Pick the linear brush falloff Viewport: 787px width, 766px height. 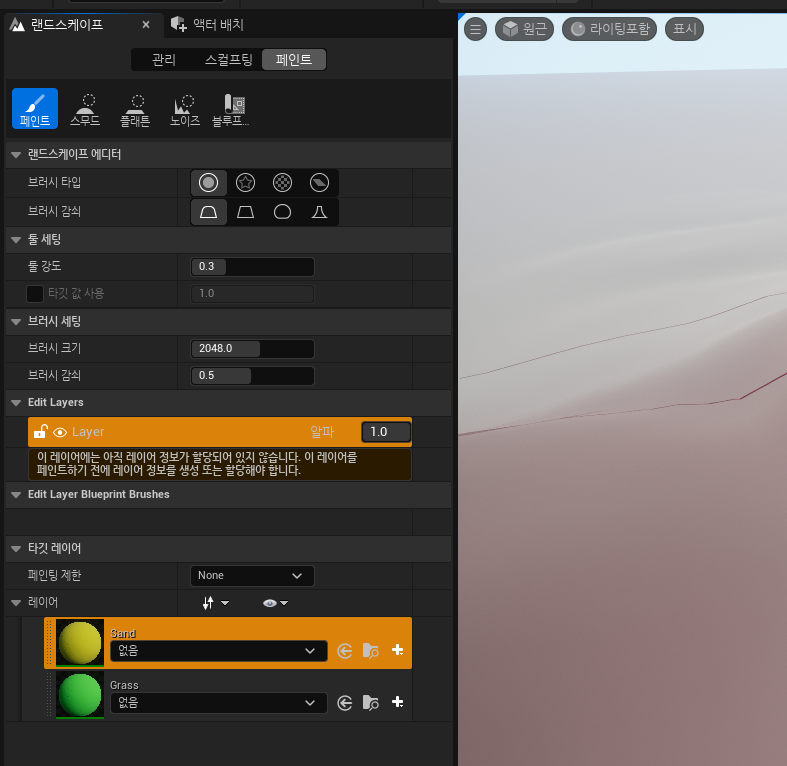(245, 212)
